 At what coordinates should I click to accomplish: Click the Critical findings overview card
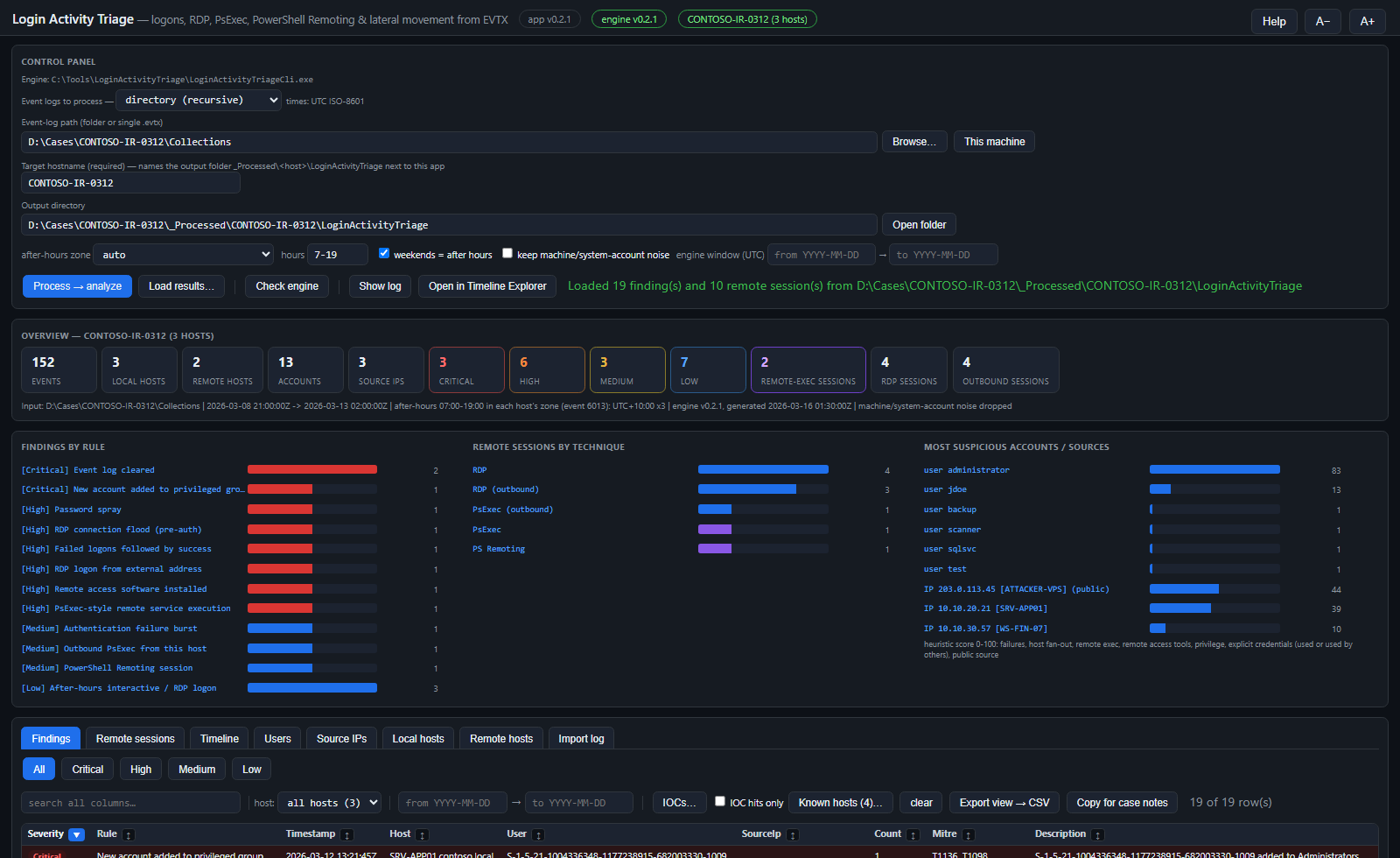click(x=466, y=369)
